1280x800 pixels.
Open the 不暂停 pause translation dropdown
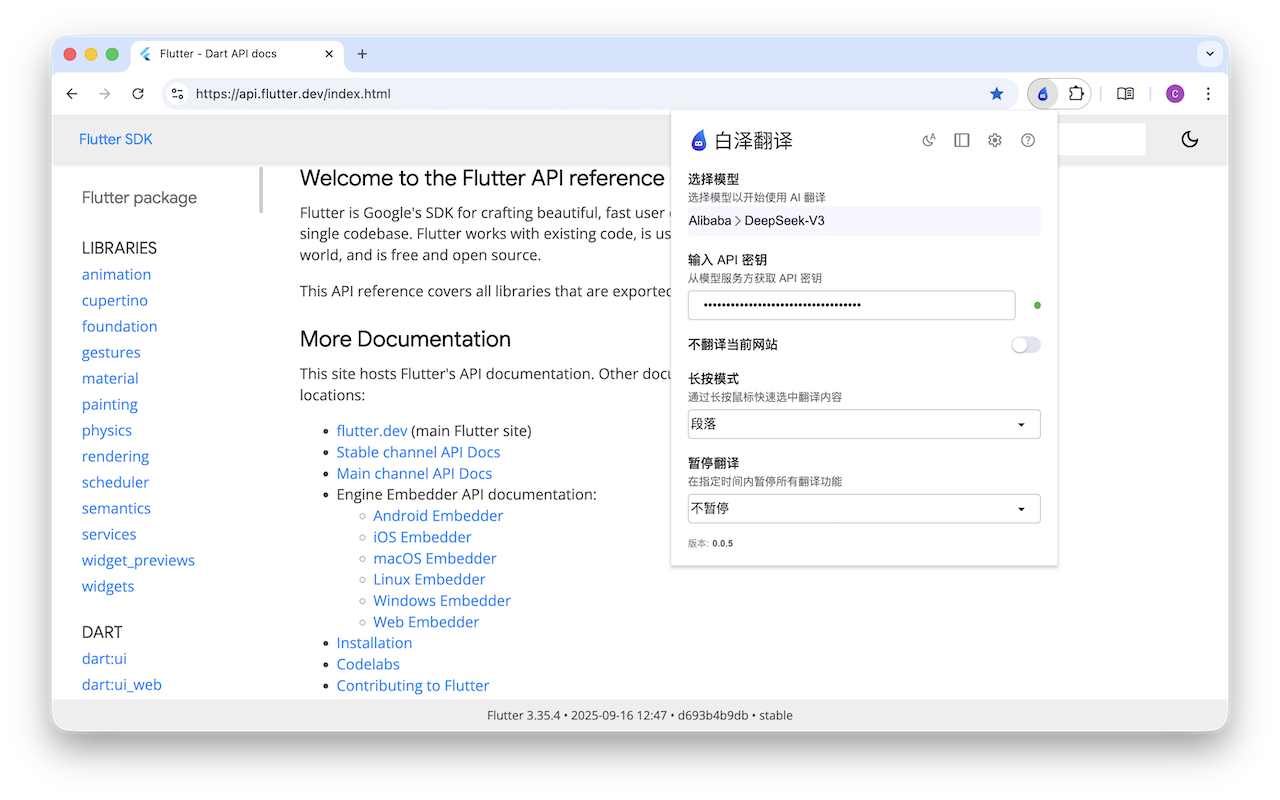pos(863,508)
